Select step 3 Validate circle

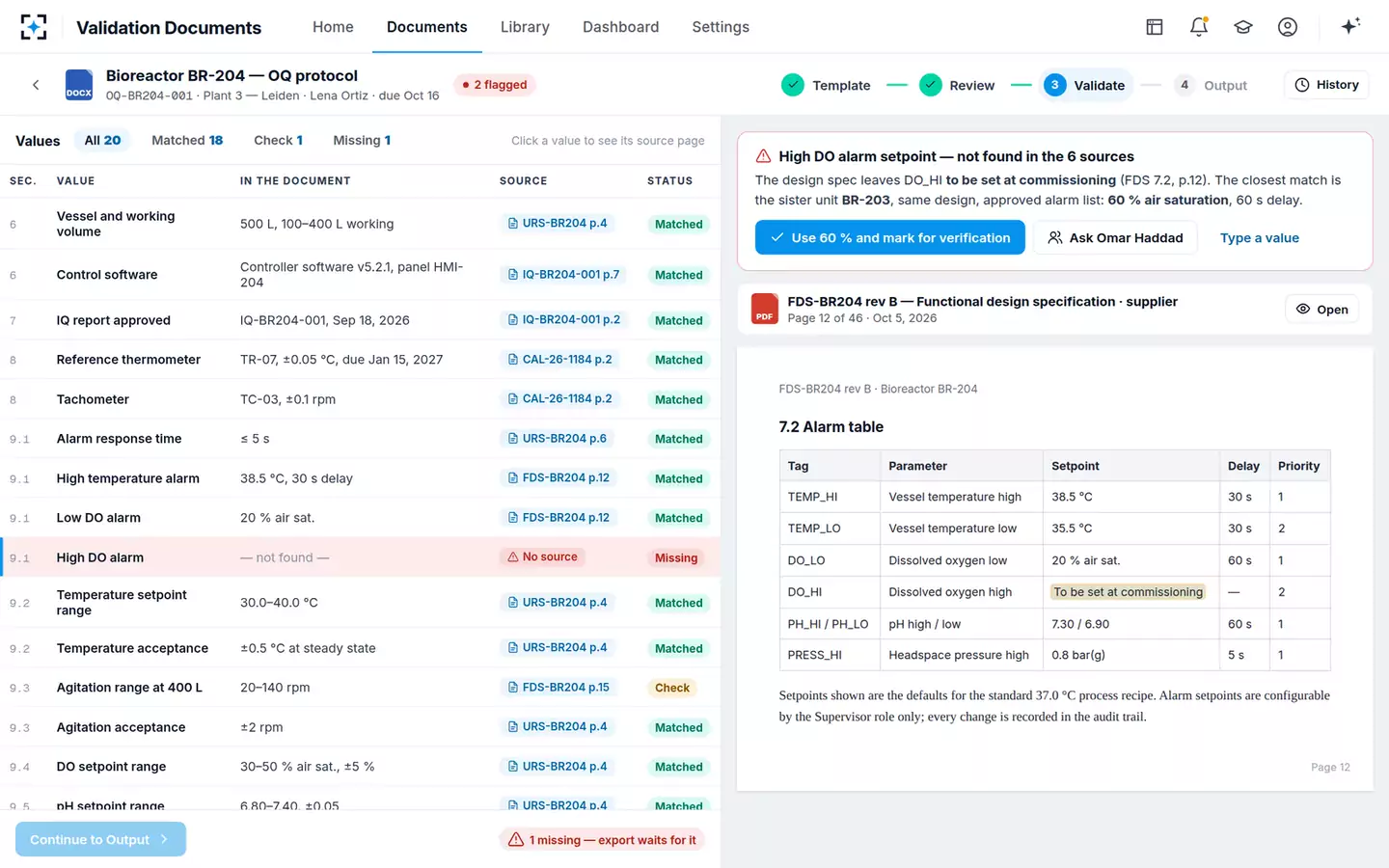1054,85
